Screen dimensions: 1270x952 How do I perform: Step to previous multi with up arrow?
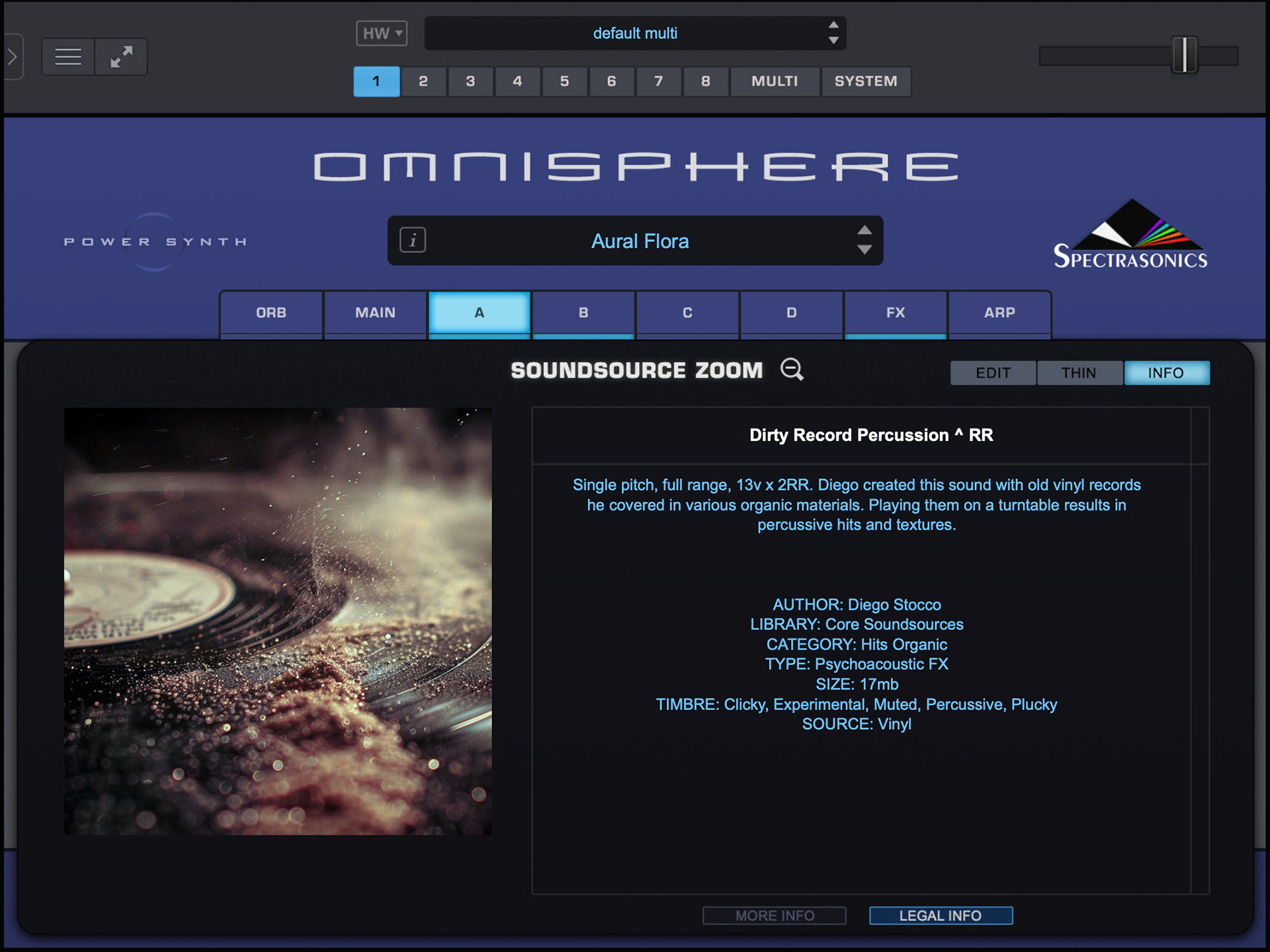click(833, 24)
